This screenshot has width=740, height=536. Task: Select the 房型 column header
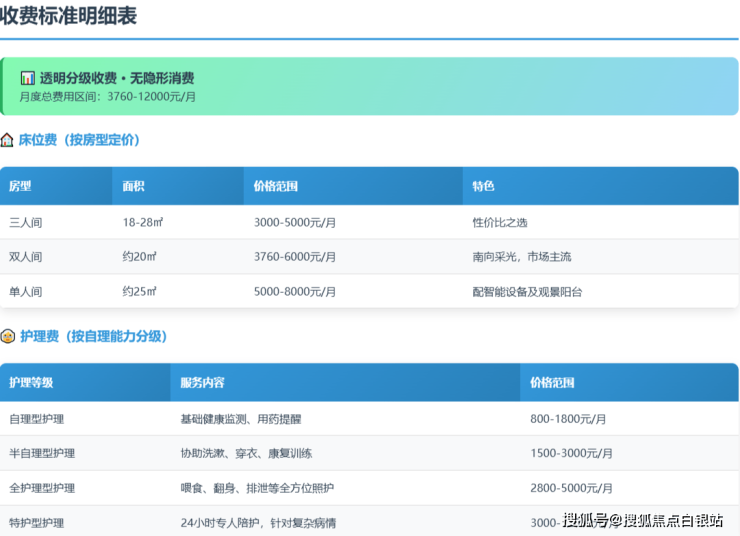point(21,186)
